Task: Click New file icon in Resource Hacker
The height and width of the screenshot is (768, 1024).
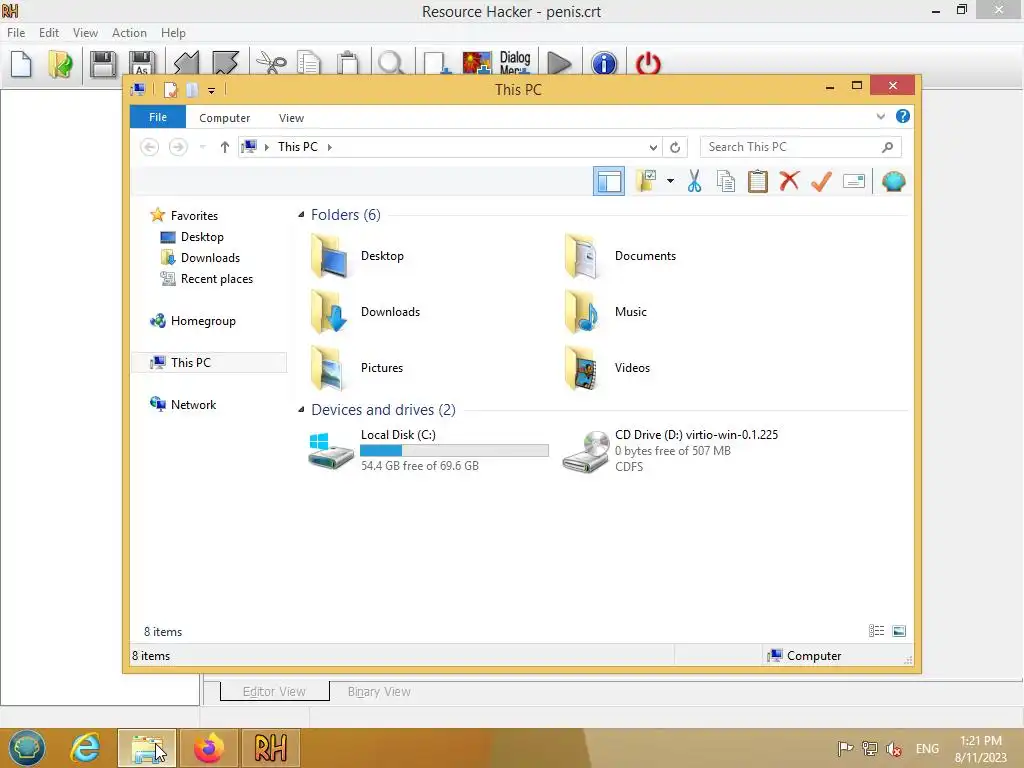Action: [22, 64]
